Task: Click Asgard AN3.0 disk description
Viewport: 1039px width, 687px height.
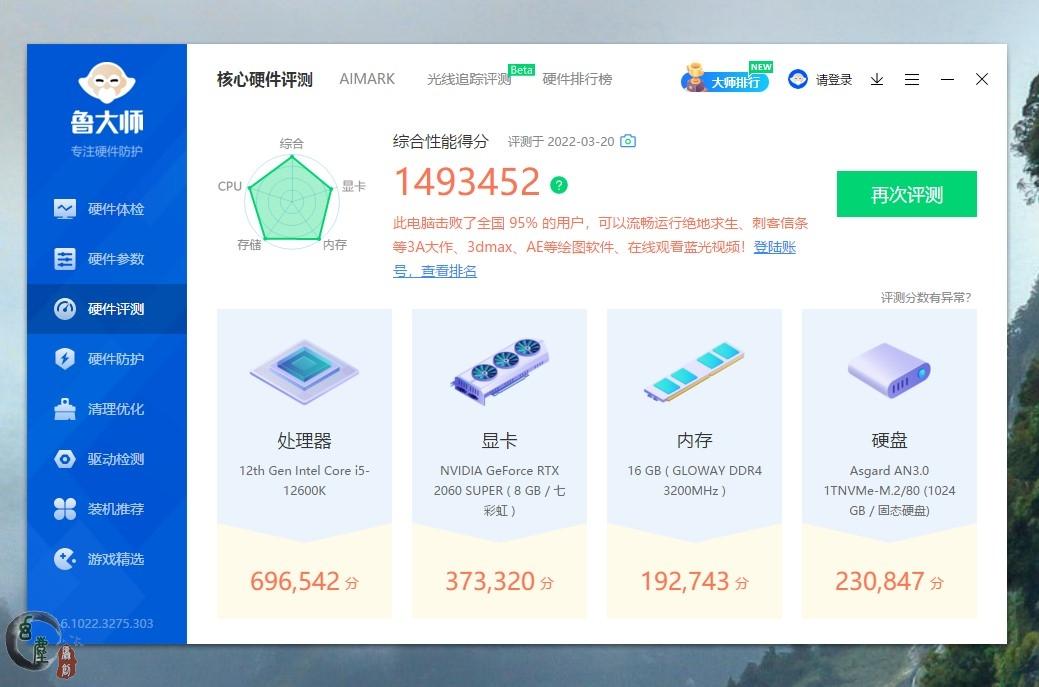Action: tap(889, 490)
